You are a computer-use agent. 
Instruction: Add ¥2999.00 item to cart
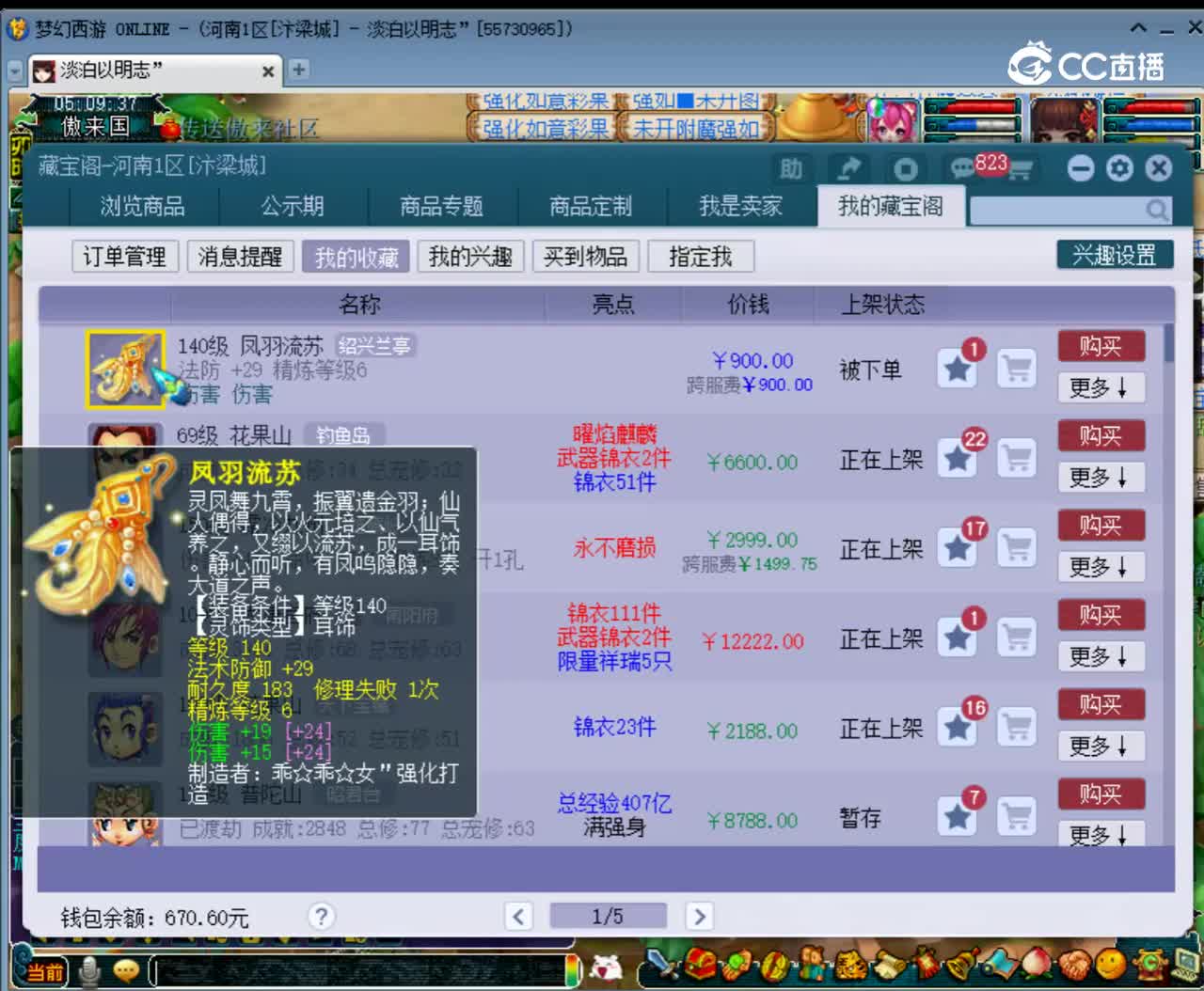[1017, 548]
